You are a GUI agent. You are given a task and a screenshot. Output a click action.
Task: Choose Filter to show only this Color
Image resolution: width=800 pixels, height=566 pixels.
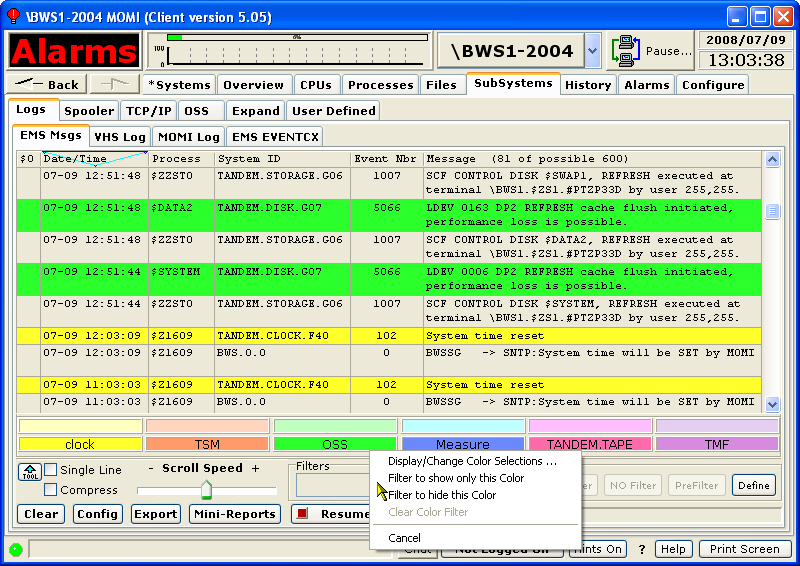456,478
